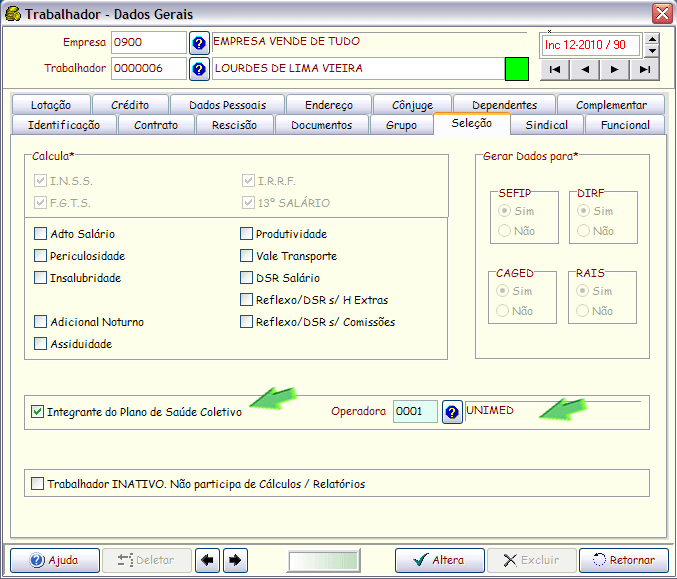Go to next record arrow
This screenshot has height=579, width=677.
pos(614,70)
